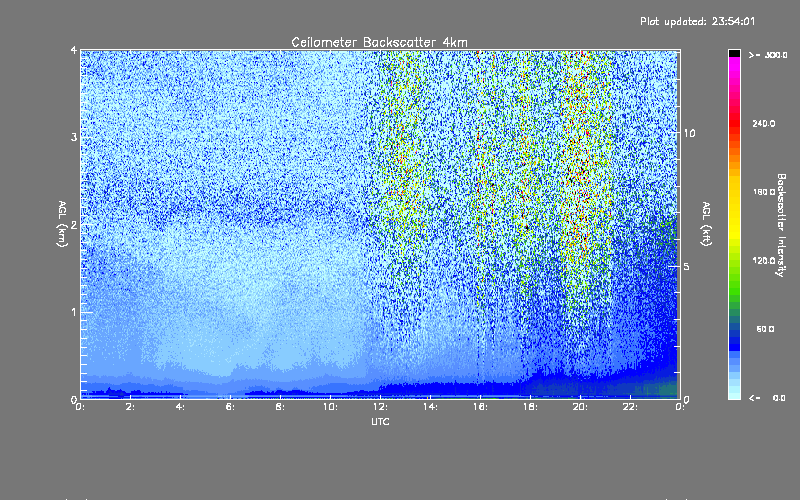Click the 20: hour tick label
This screenshot has height=500, width=800.
click(x=580, y=407)
